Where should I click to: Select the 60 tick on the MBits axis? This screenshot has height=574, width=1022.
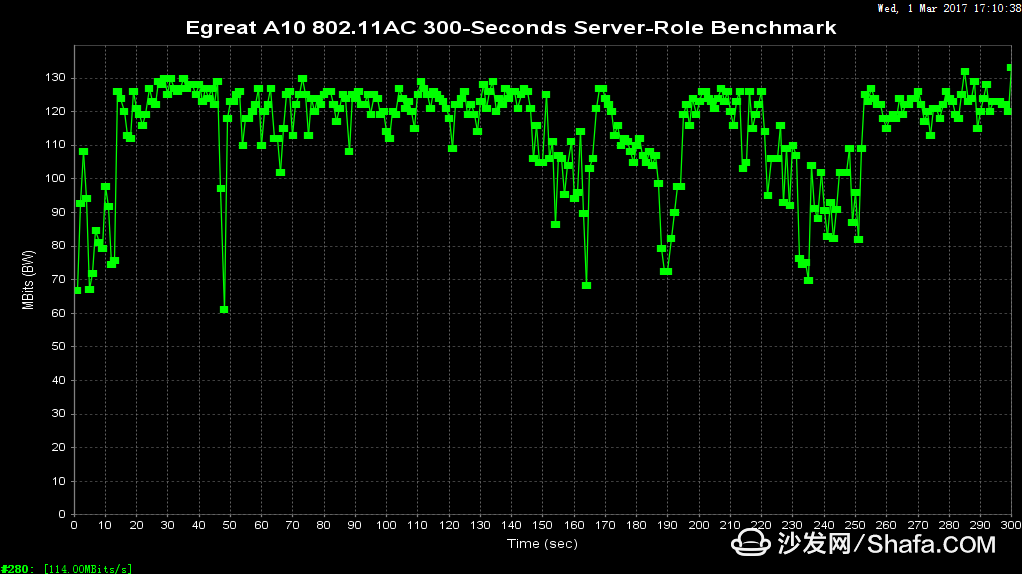pyautogui.click(x=59, y=313)
